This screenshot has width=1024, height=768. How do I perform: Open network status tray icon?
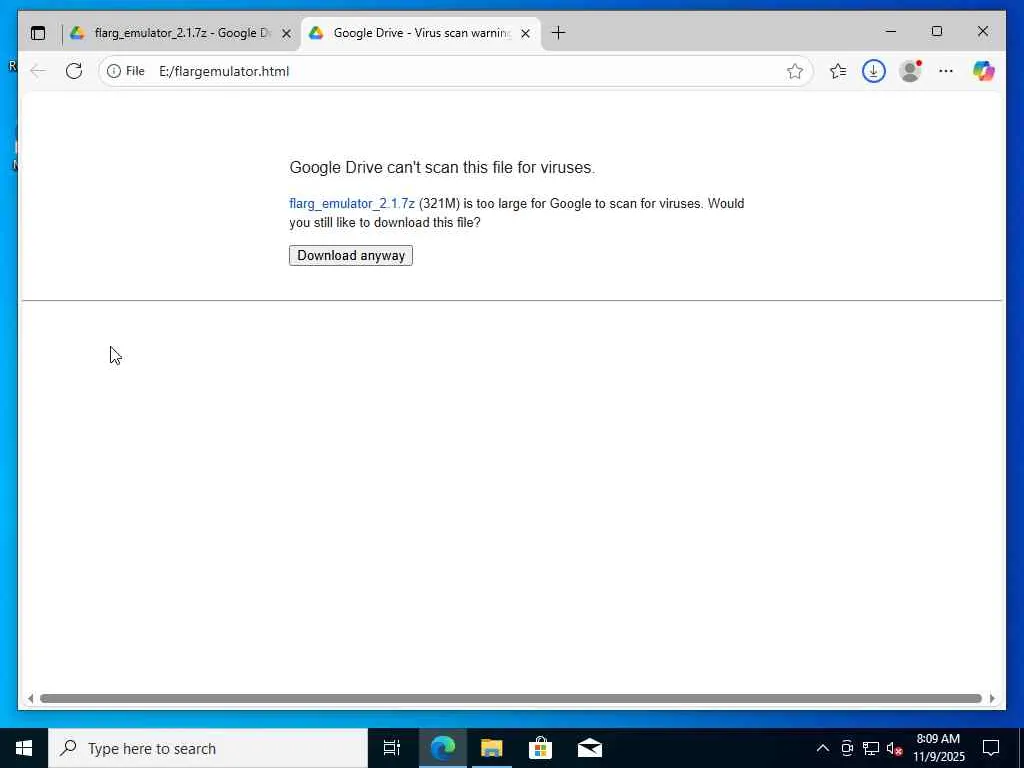click(871, 748)
